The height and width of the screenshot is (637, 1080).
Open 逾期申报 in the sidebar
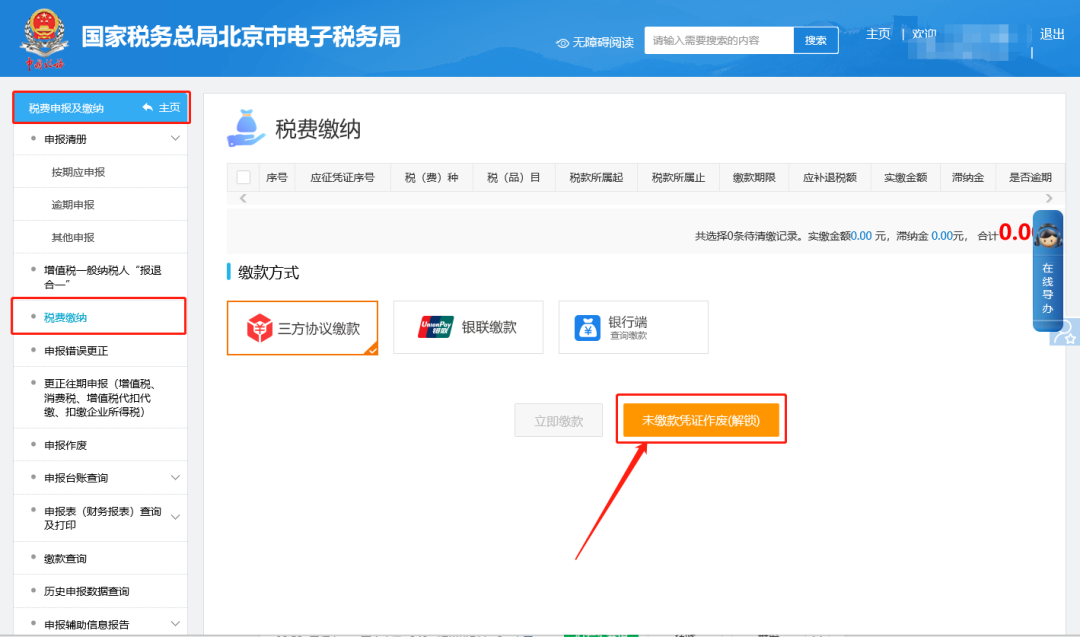click(x=73, y=205)
